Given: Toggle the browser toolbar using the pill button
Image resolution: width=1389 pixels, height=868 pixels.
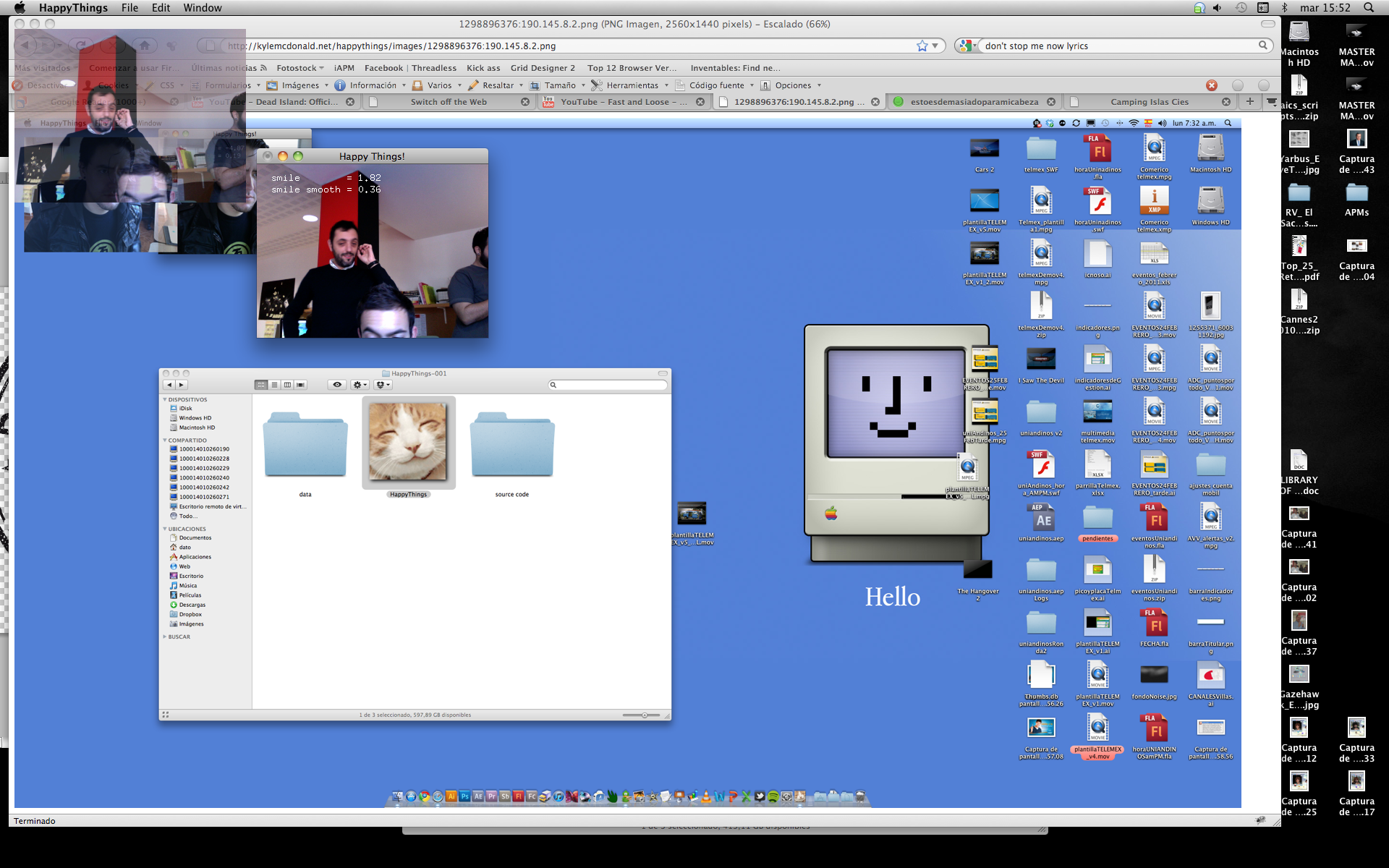Looking at the screenshot, I should (1267, 24).
